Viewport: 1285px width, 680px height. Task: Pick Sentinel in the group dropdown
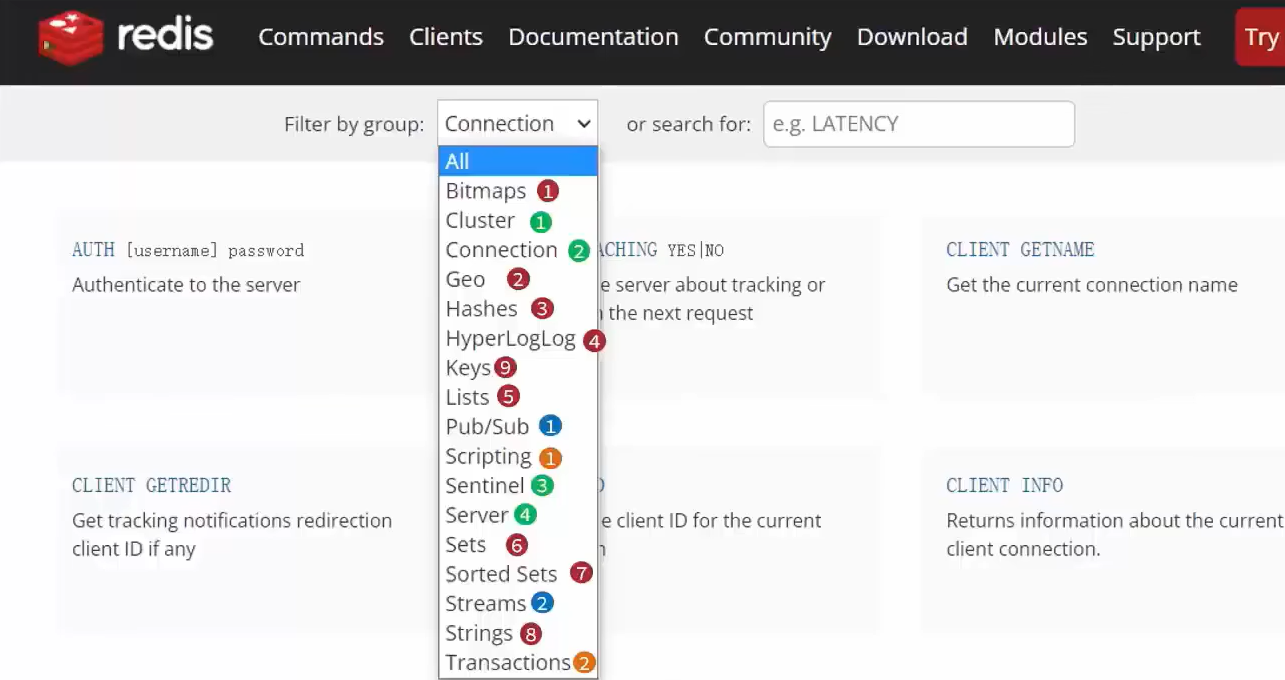point(518,486)
